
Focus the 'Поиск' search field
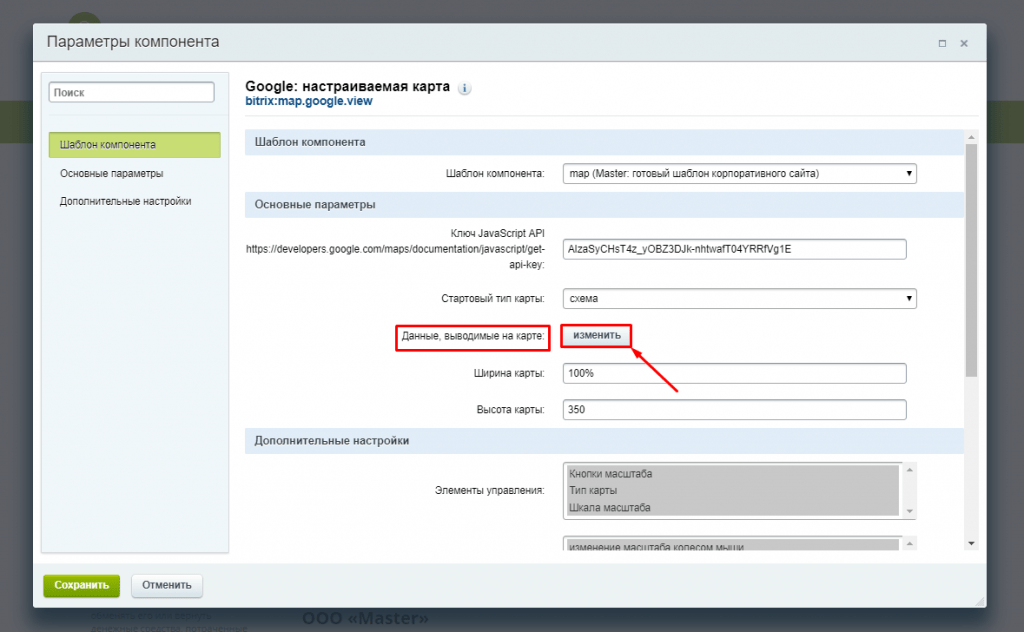[131, 92]
